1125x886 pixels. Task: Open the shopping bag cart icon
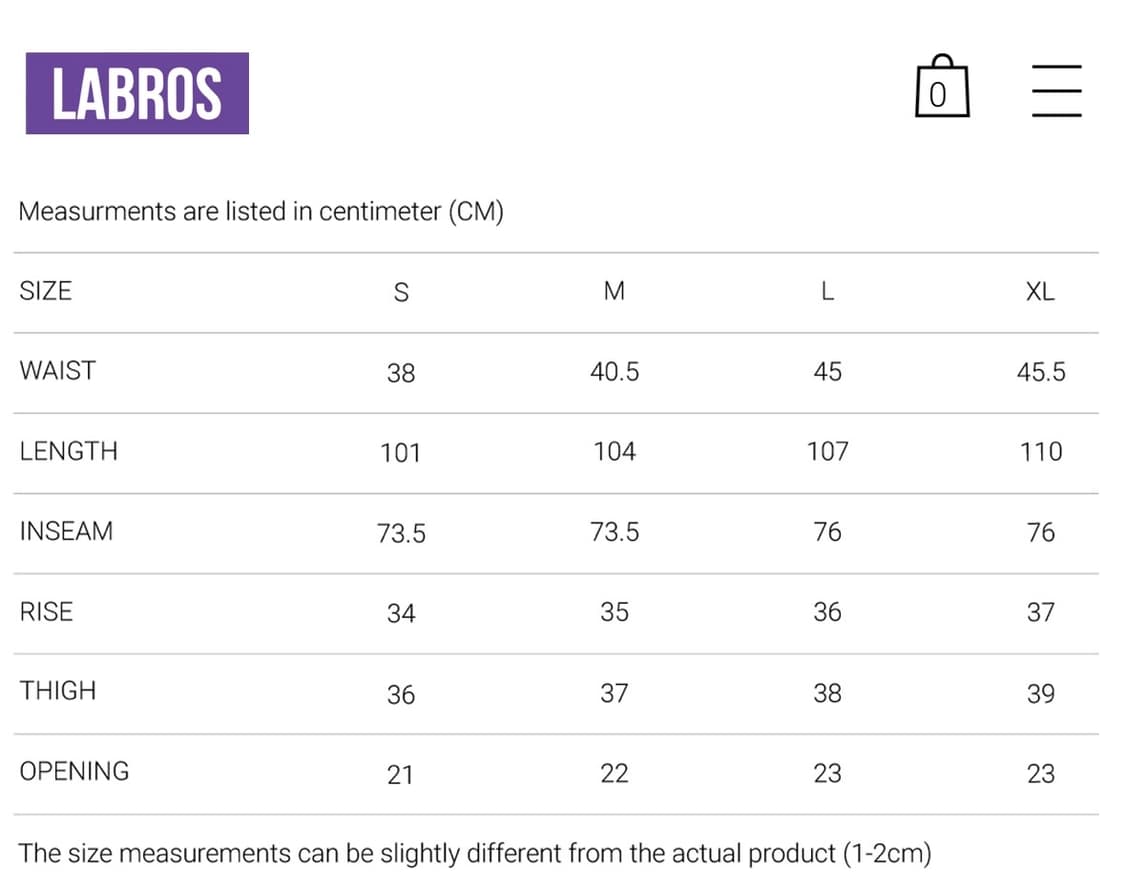[941, 86]
